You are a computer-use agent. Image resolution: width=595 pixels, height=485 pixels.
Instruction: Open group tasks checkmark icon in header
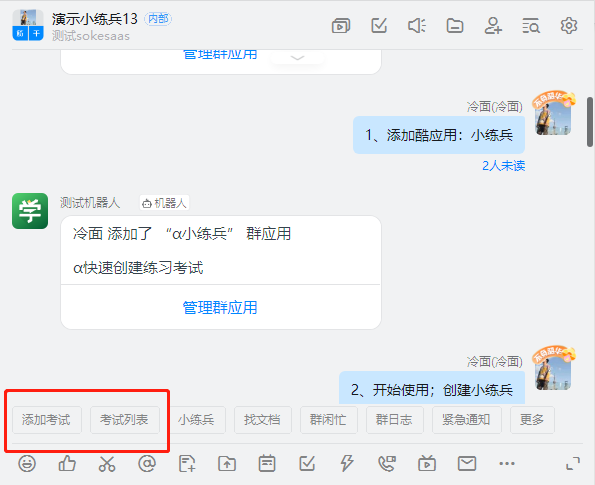(379, 26)
